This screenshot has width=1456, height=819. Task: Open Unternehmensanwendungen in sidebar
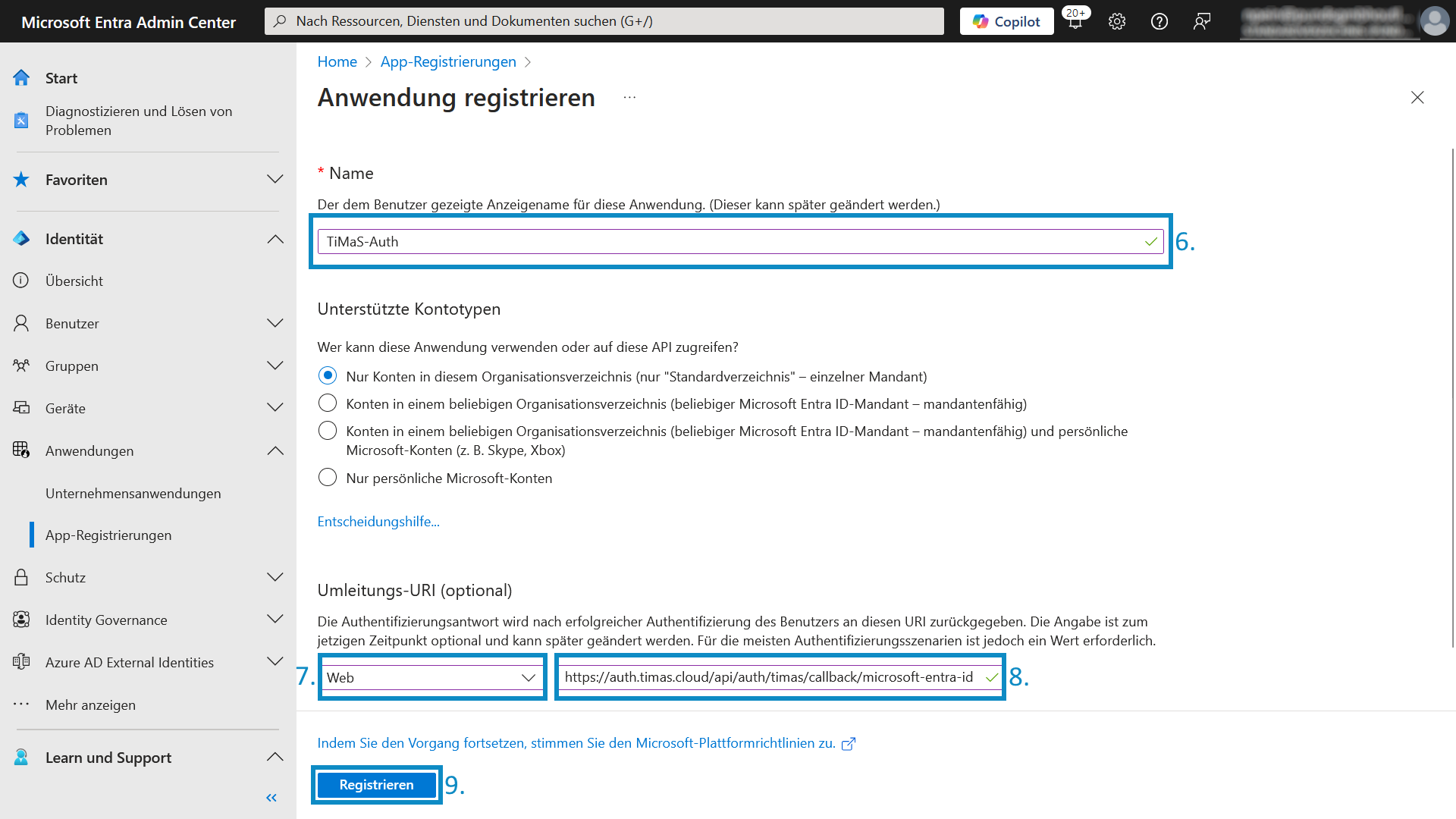[133, 493]
